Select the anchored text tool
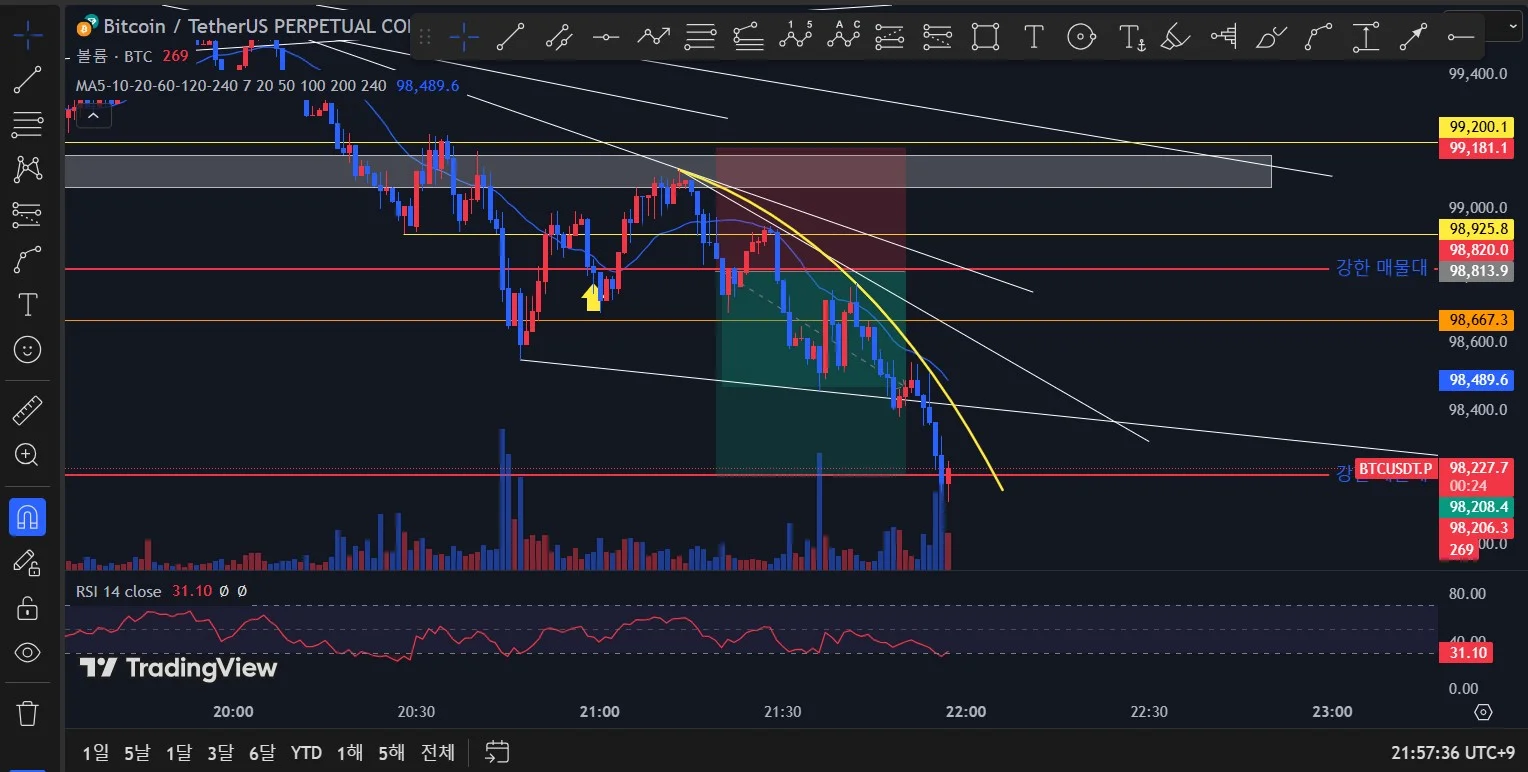Screen dimensions: 1528x772 (1131, 37)
